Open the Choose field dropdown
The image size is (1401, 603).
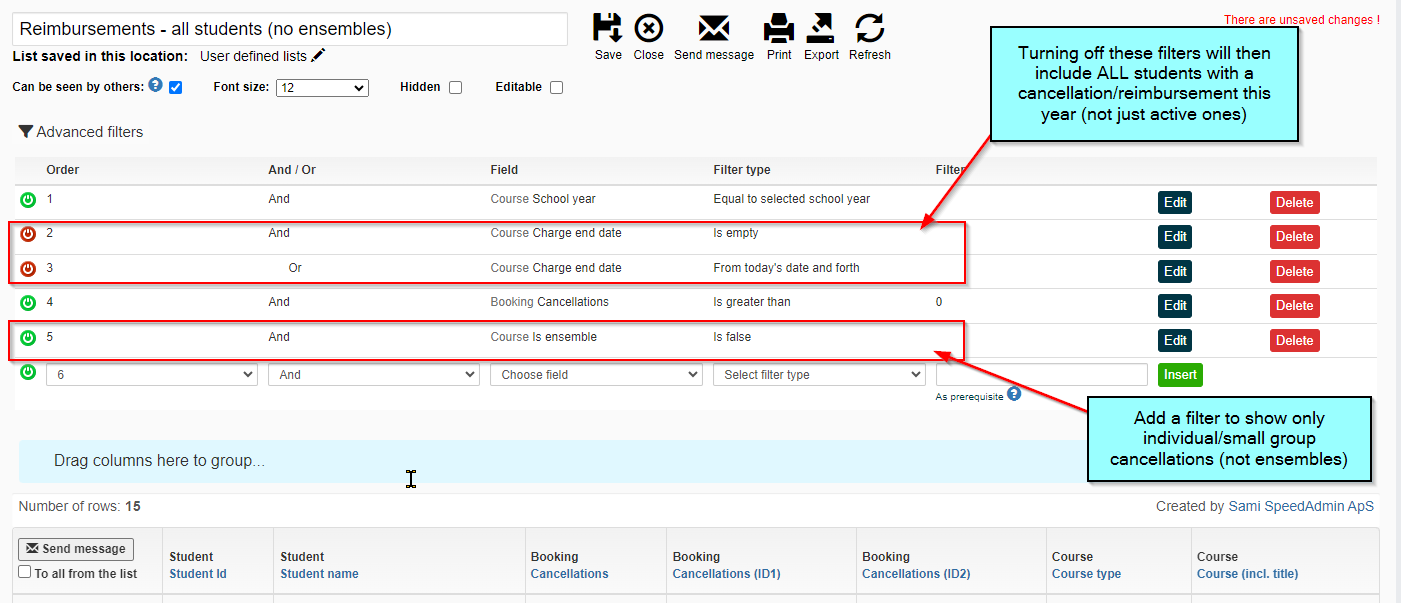pyautogui.click(x=596, y=375)
